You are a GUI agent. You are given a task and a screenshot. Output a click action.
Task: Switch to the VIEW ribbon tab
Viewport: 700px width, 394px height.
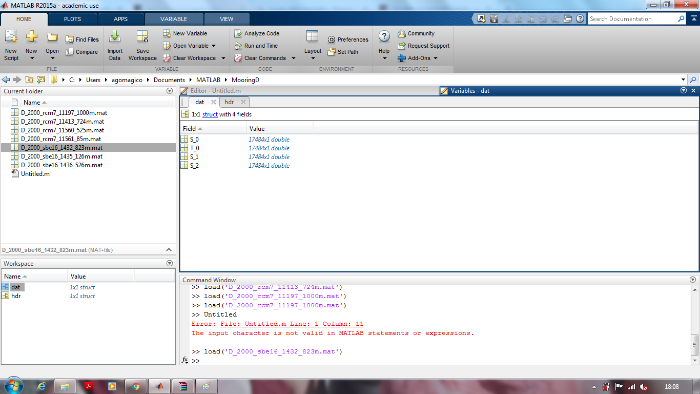point(226,19)
